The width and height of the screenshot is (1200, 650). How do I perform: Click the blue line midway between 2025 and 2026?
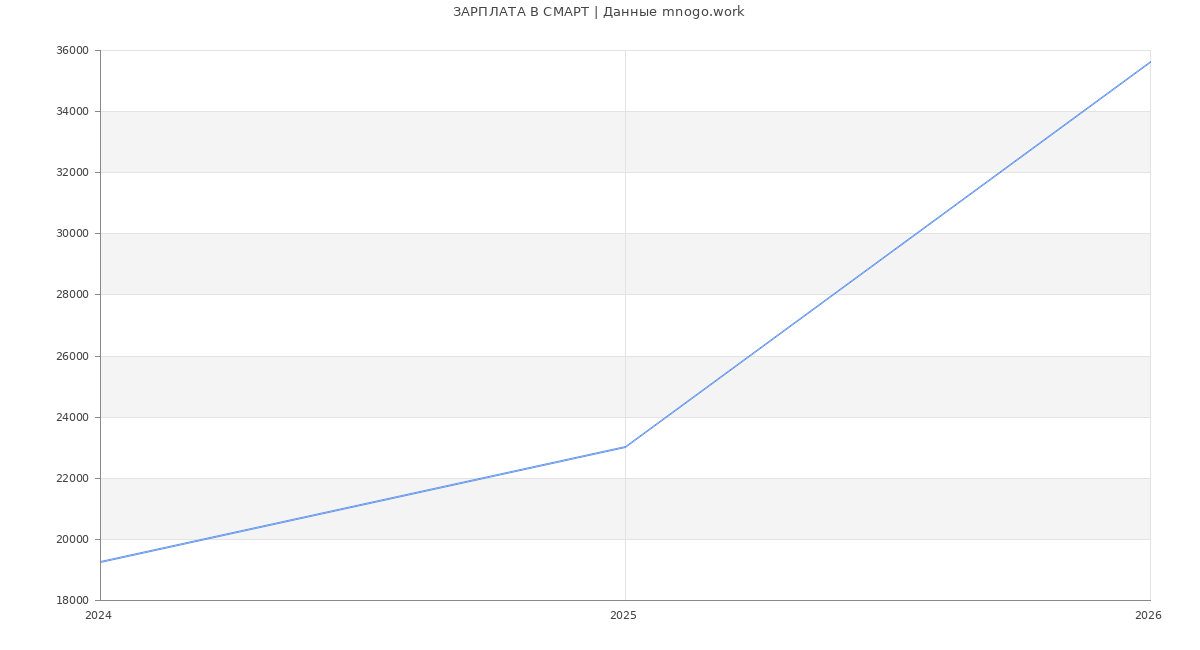[x=887, y=254]
